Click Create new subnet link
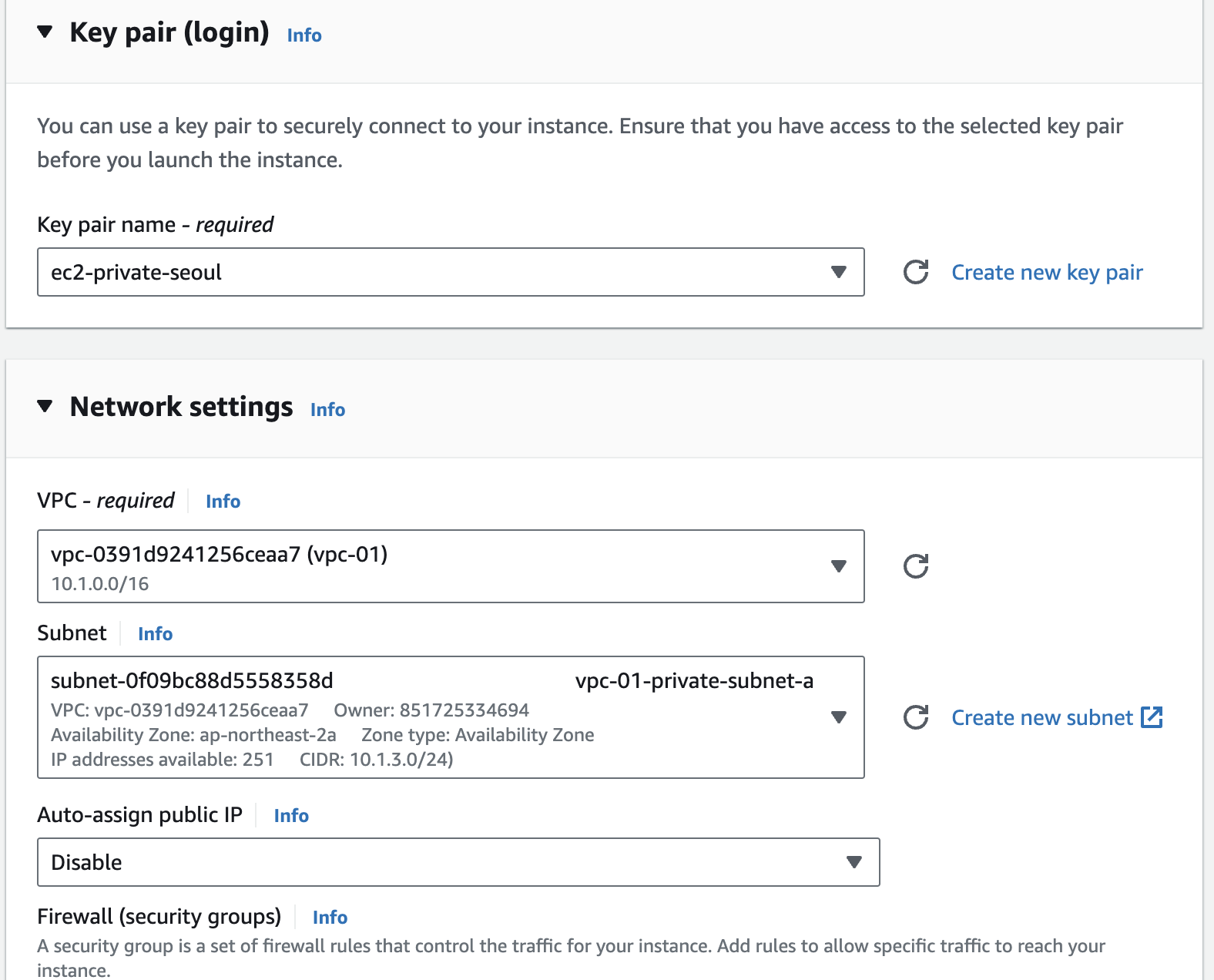 1041,718
